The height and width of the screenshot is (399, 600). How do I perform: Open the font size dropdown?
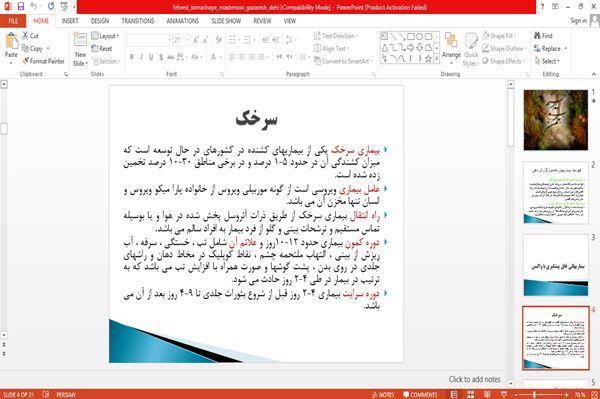tap(187, 40)
